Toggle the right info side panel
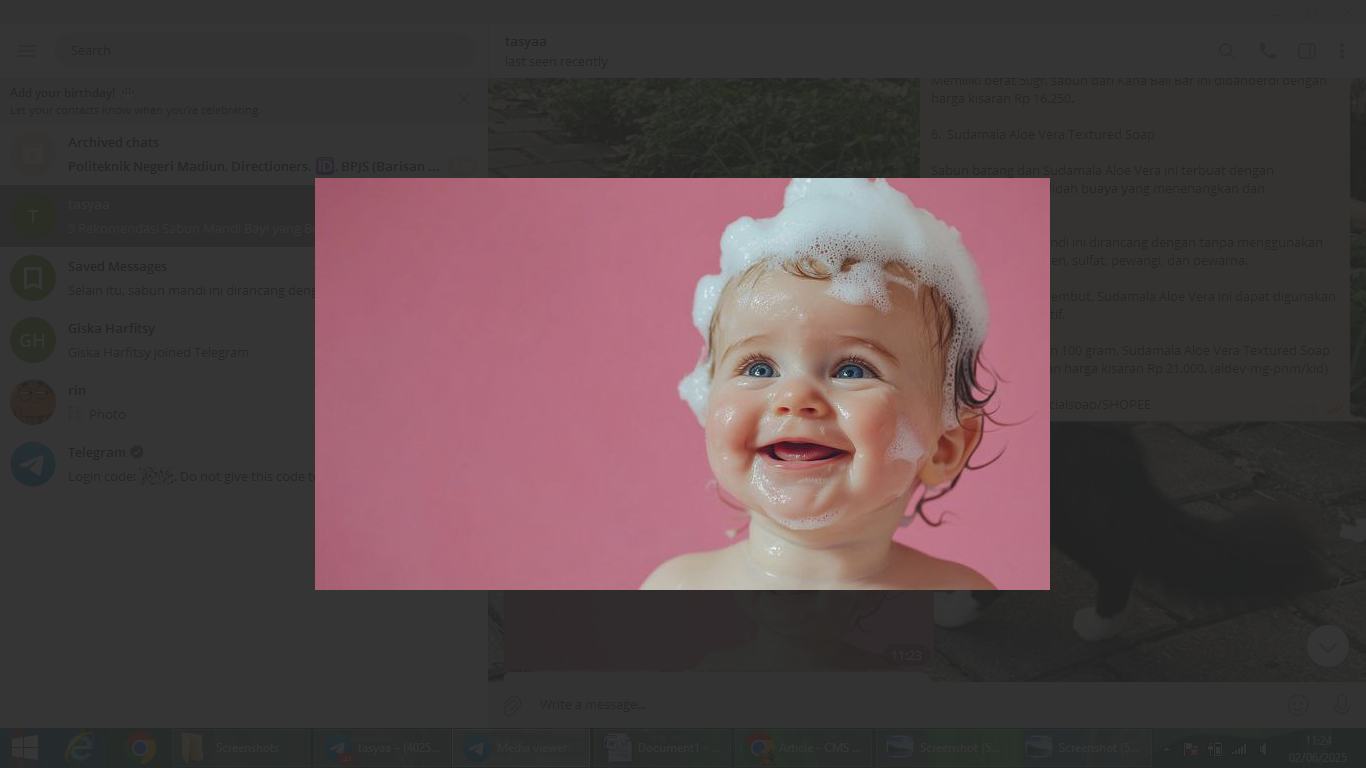The height and width of the screenshot is (768, 1366). tap(1306, 51)
